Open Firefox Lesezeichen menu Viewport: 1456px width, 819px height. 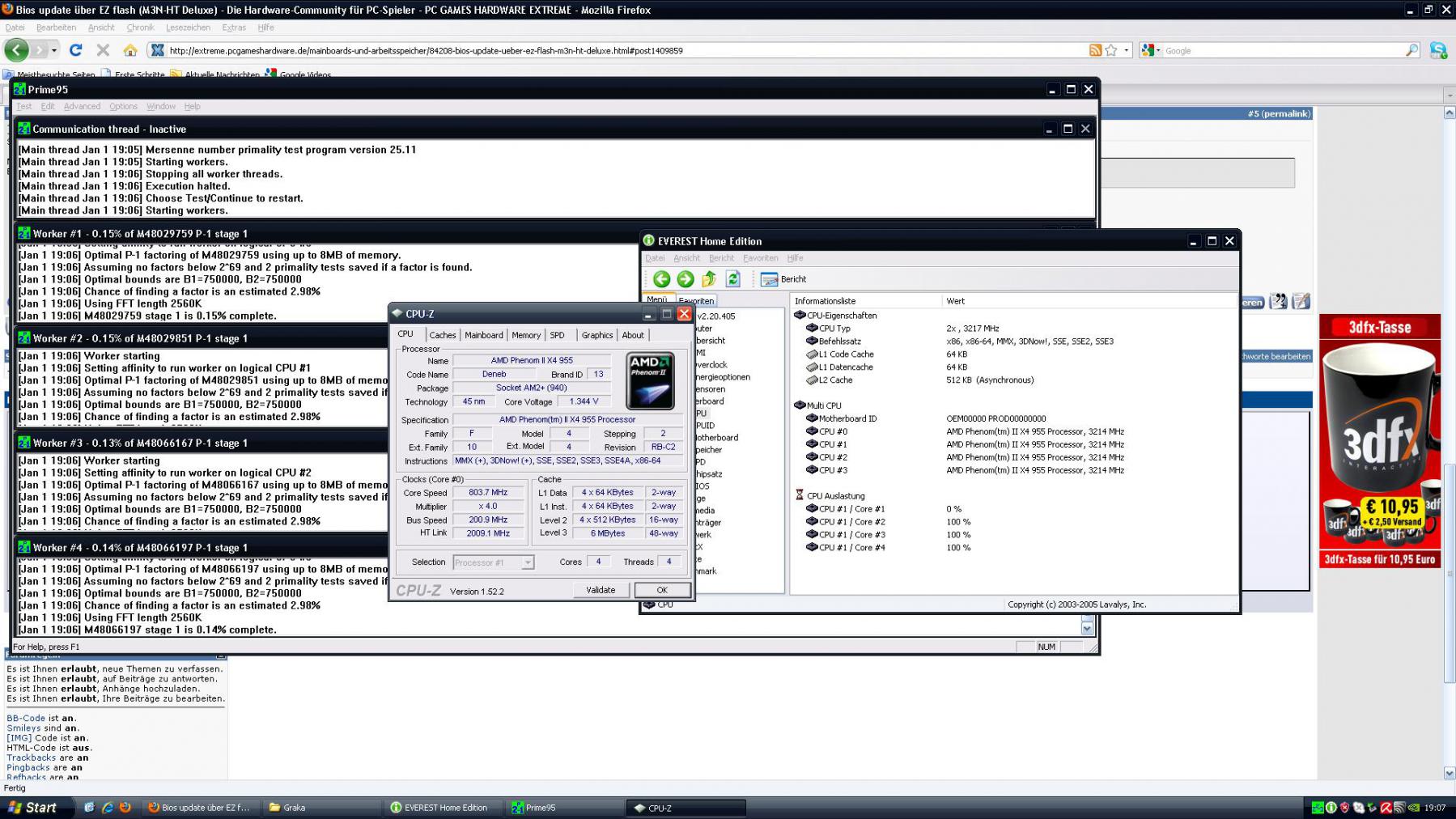(188, 28)
